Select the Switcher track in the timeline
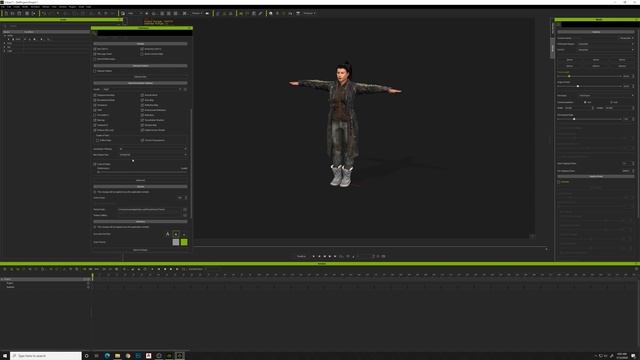 pyautogui.click(x=11, y=287)
